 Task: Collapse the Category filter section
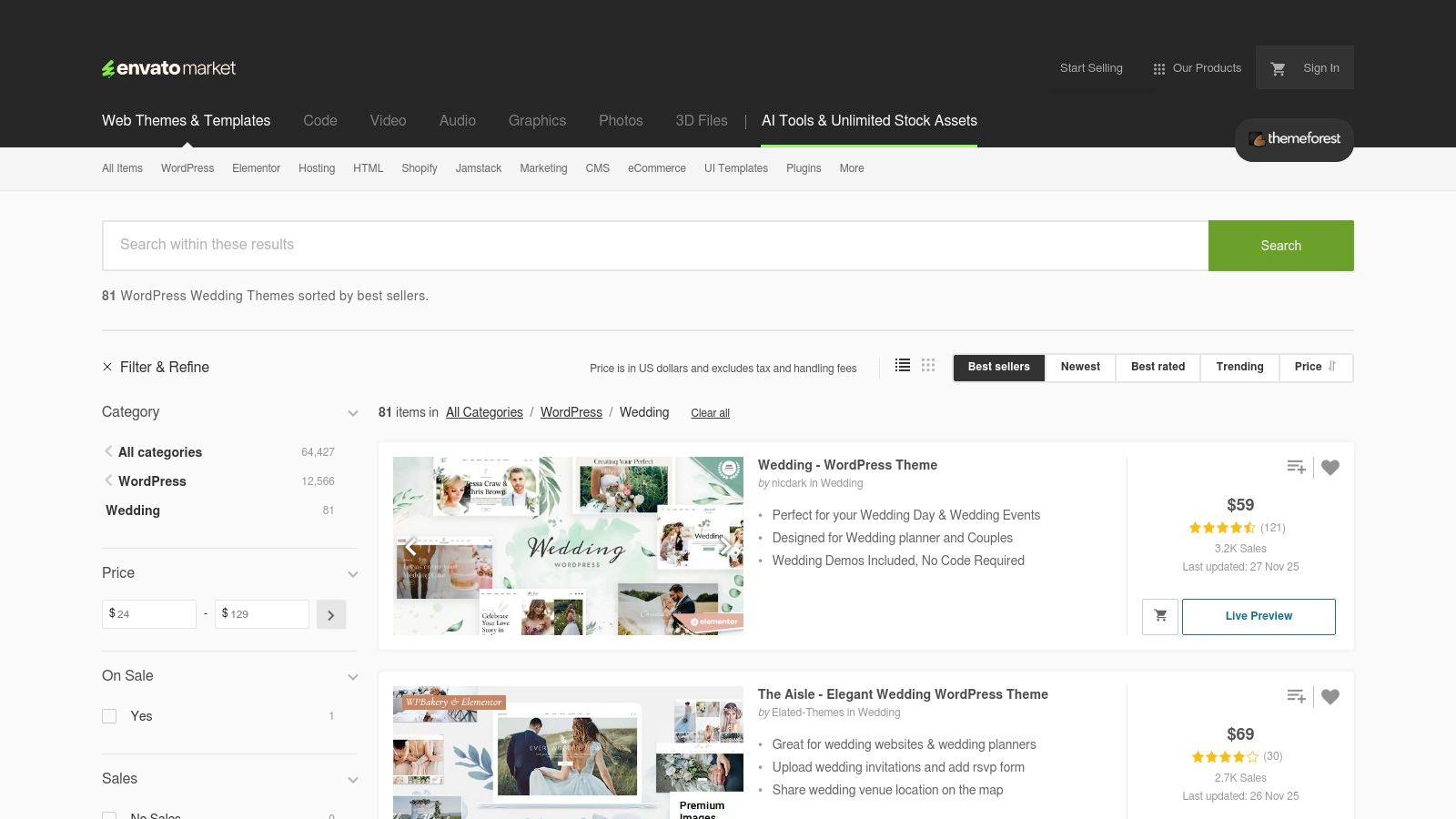click(x=352, y=413)
